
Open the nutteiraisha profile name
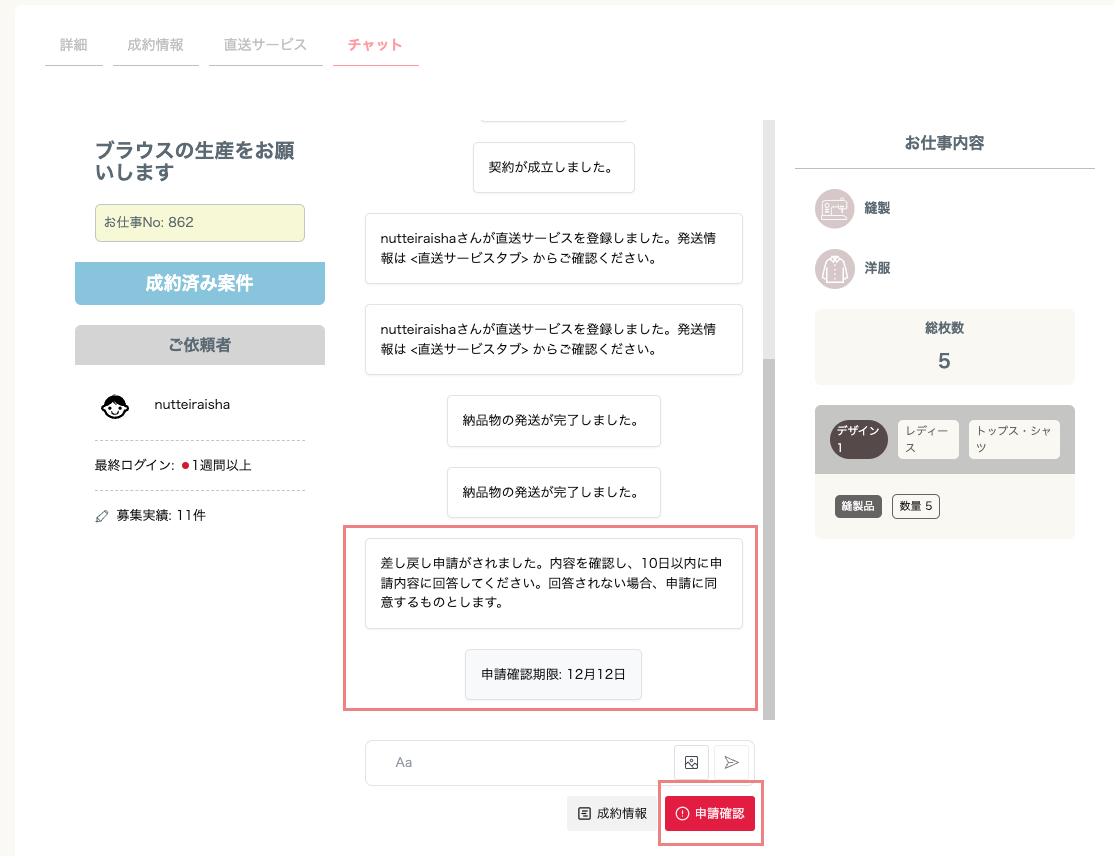[192, 405]
